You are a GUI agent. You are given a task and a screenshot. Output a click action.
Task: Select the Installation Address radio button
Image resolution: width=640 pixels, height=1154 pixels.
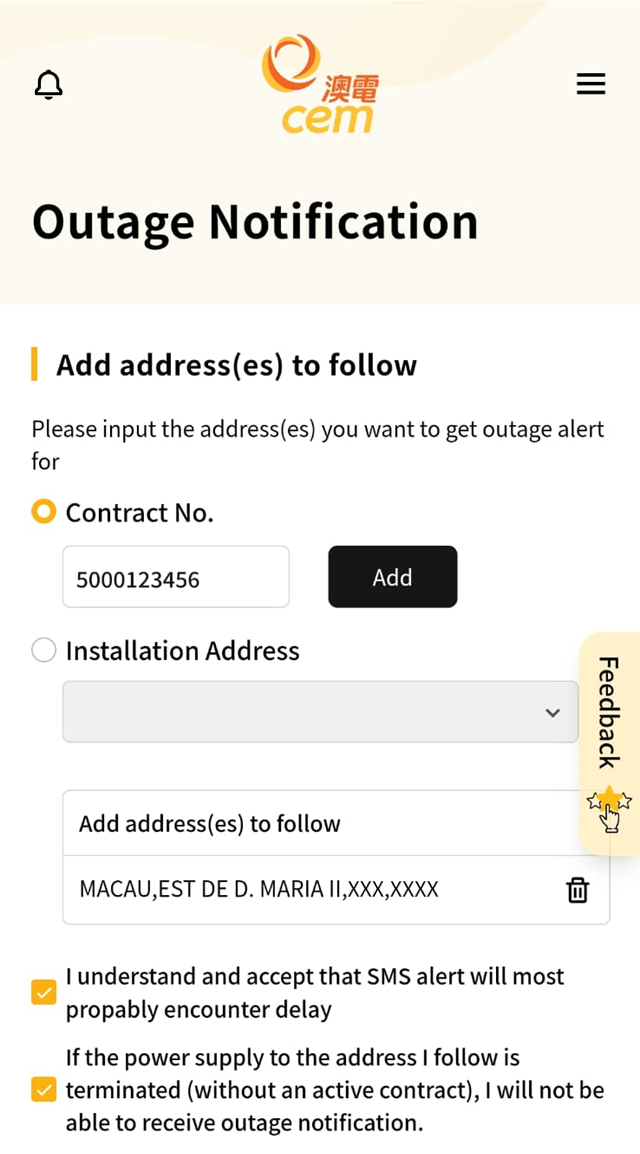(x=43, y=650)
